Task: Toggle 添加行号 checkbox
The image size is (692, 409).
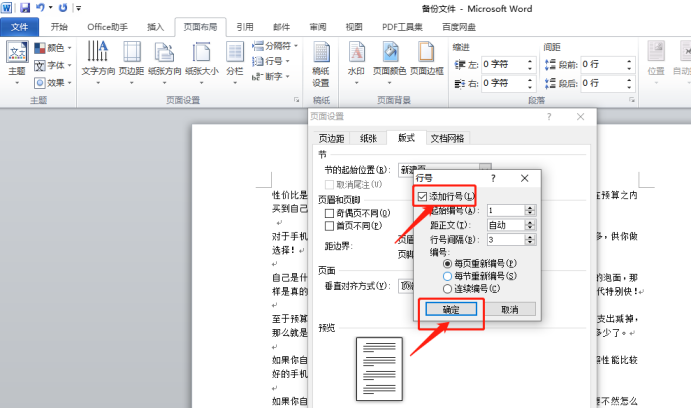Action: pos(422,196)
